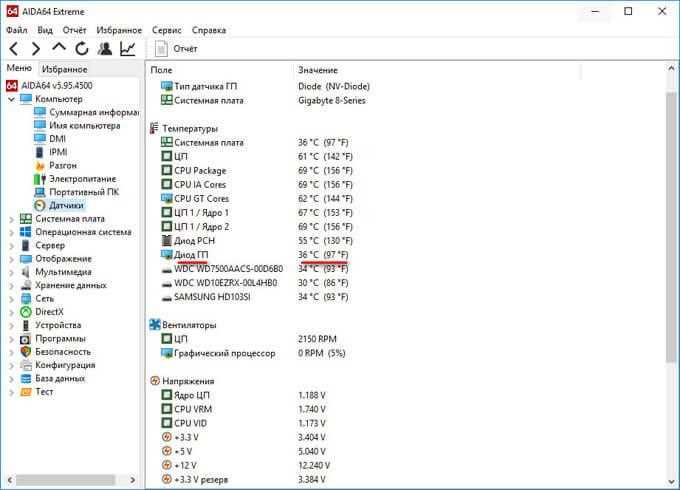680x490 pixels.
Task: Open the Отчёт menu in the menu bar
Action: [x=75, y=30]
